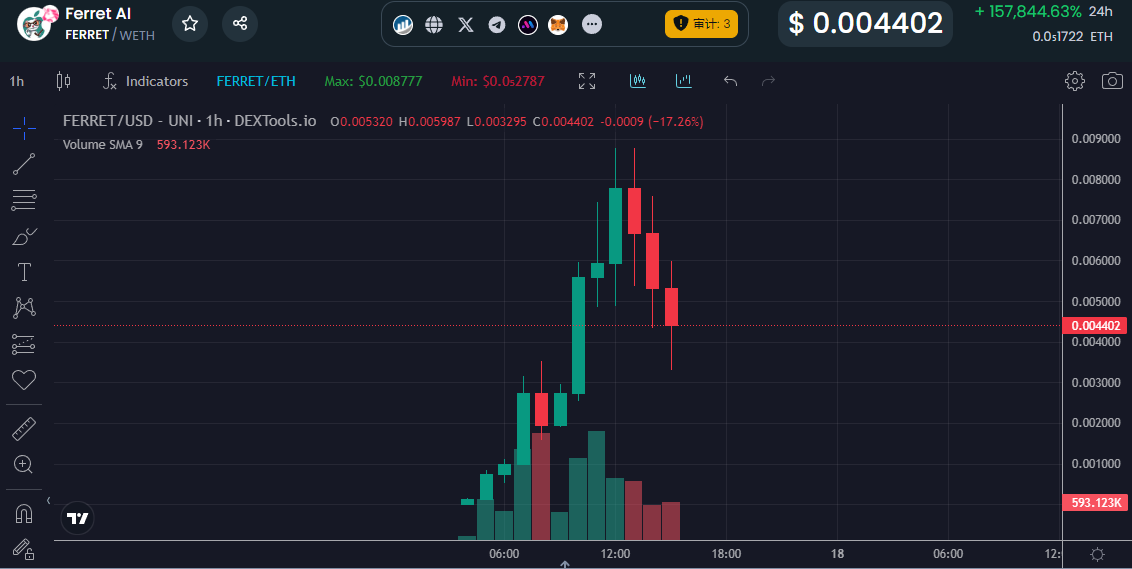Select the long position forecasting tool
This screenshot has width=1132, height=569.
pos(24,344)
